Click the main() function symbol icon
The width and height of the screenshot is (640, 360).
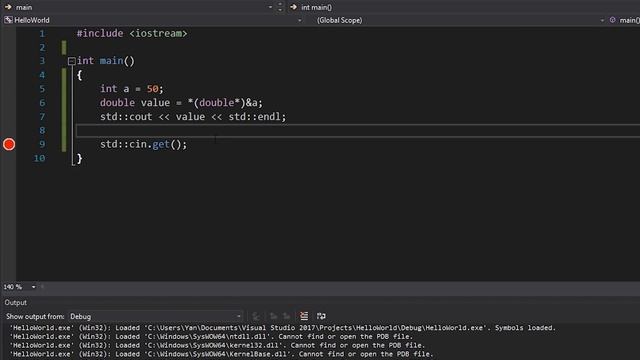click(613, 20)
